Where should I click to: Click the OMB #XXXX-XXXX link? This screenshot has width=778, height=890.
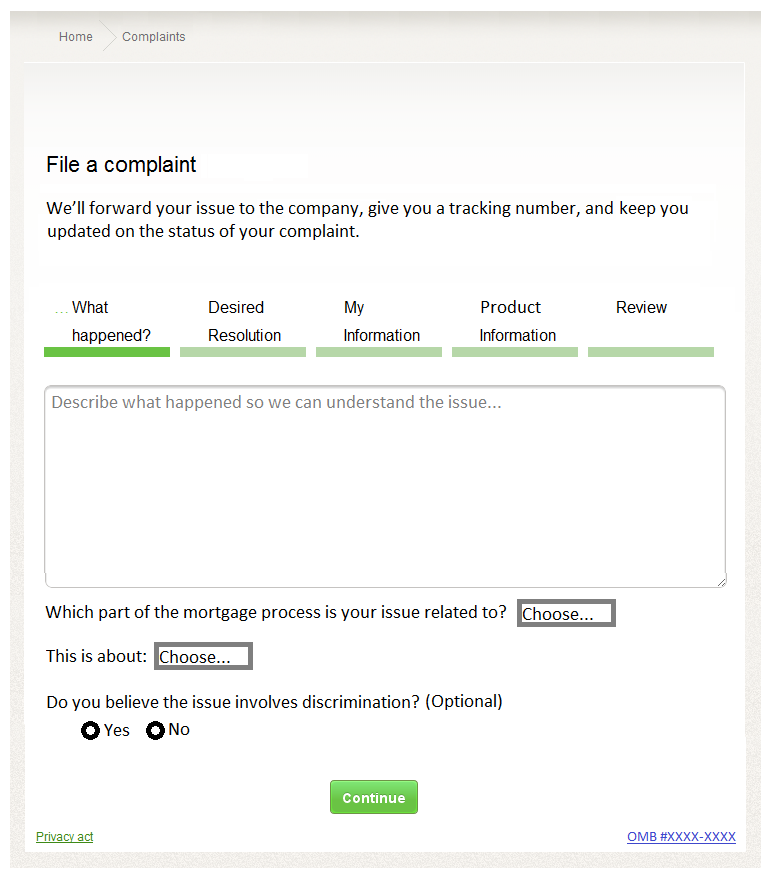click(681, 837)
